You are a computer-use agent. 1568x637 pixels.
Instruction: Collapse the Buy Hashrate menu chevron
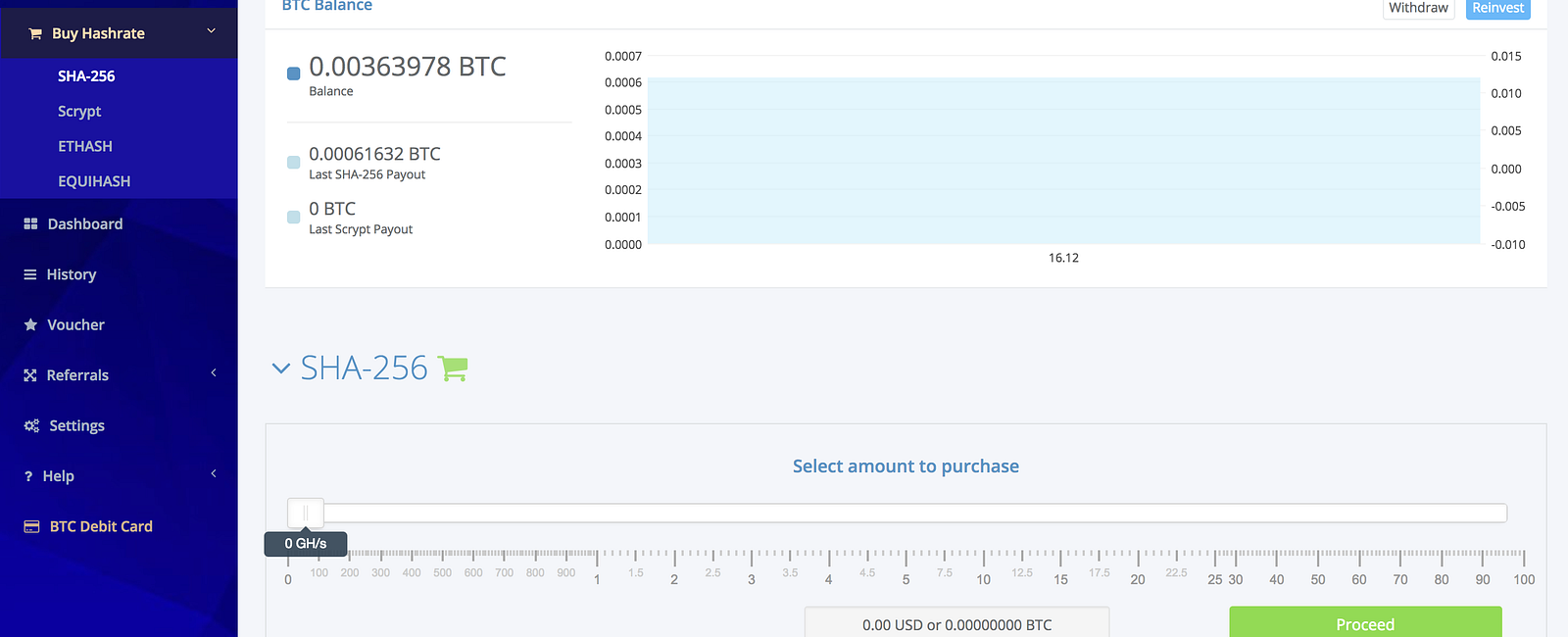click(211, 31)
